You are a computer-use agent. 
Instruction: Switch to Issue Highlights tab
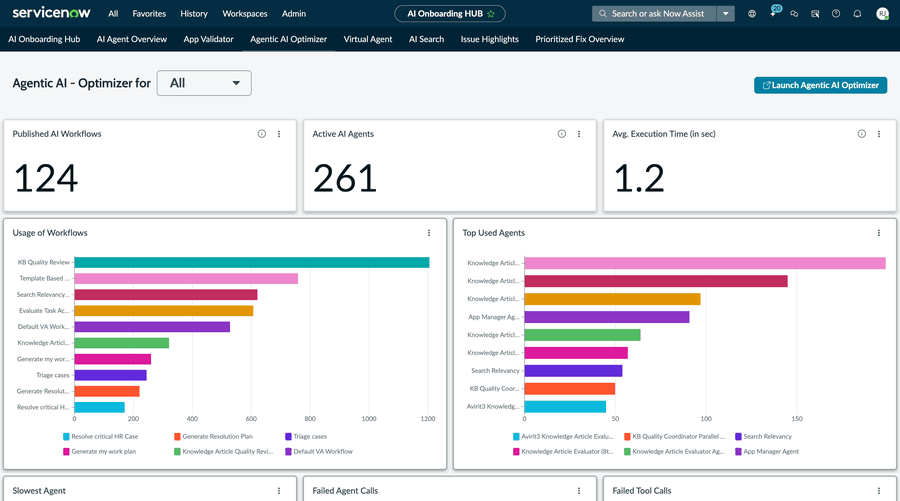[490, 39]
